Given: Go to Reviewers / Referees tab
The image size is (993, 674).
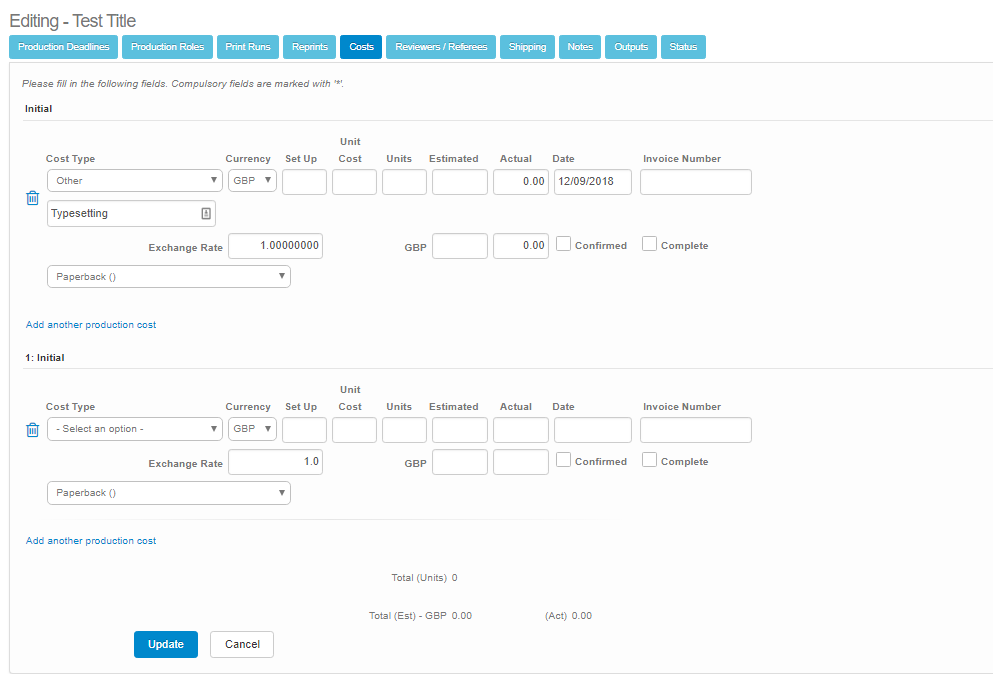Looking at the screenshot, I should coord(441,47).
